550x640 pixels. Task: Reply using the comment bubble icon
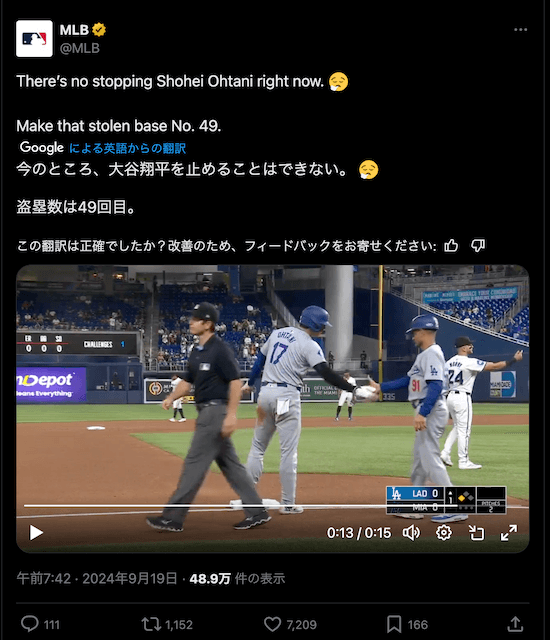pyautogui.click(x=30, y=624)
